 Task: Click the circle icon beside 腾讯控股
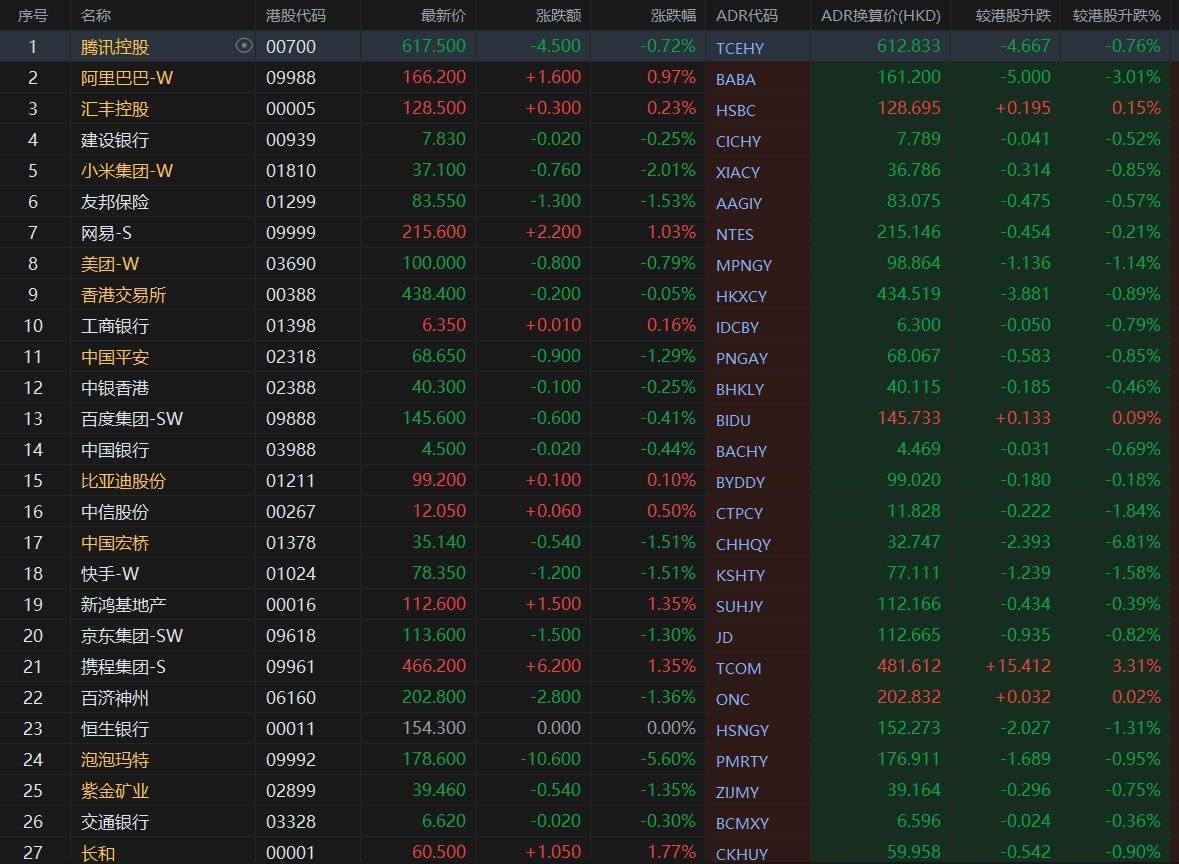244,46
